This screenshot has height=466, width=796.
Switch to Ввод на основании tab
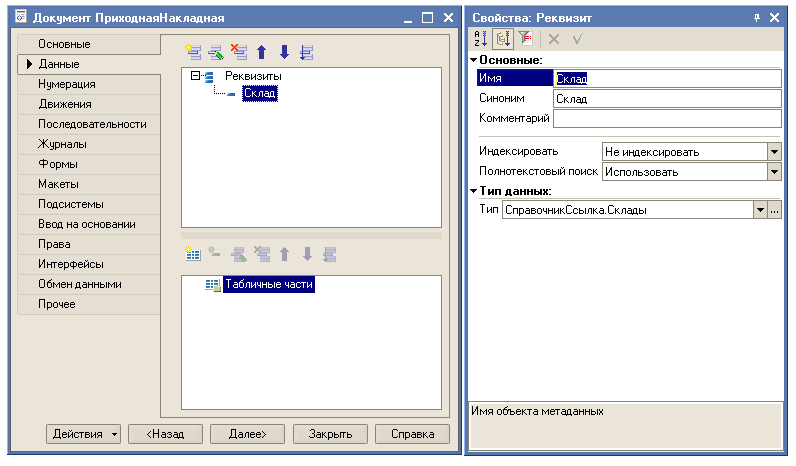(89, 224)
